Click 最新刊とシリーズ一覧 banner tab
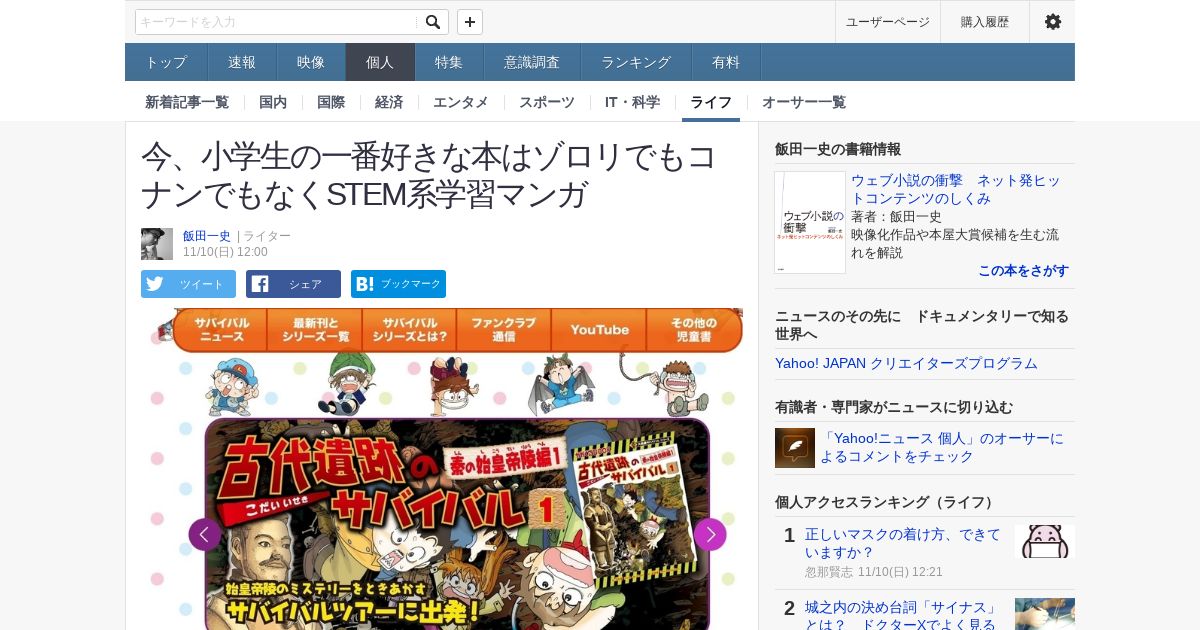The image size is (1200, 630). [315, 330]
